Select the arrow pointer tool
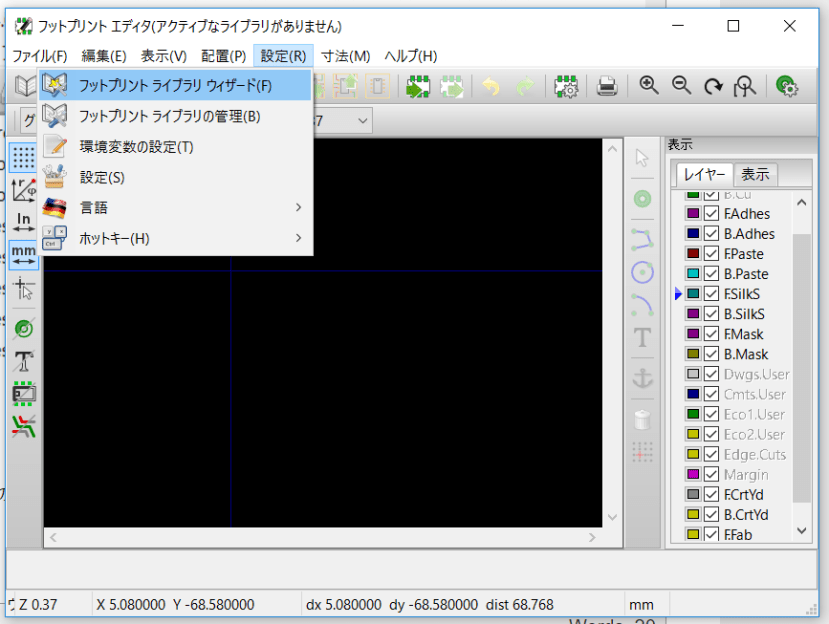The height and width of the screenshot is (624, 829). 642,158
